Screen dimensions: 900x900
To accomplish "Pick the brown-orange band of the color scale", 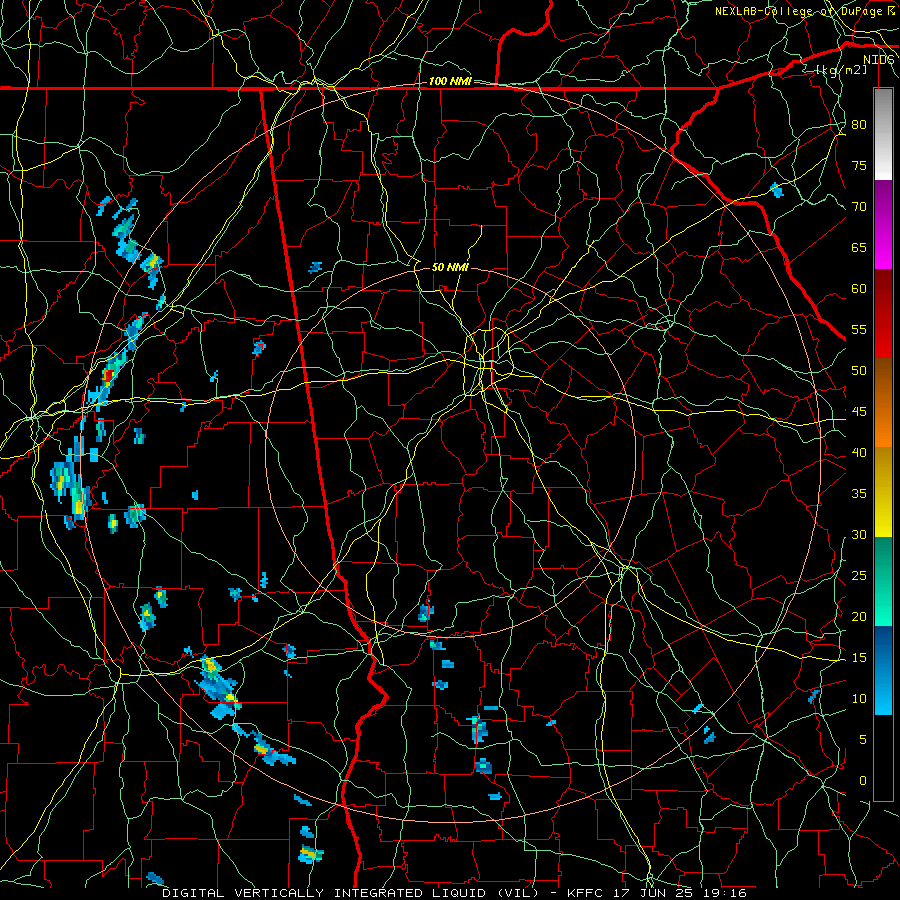I will (x=883, y=403).
